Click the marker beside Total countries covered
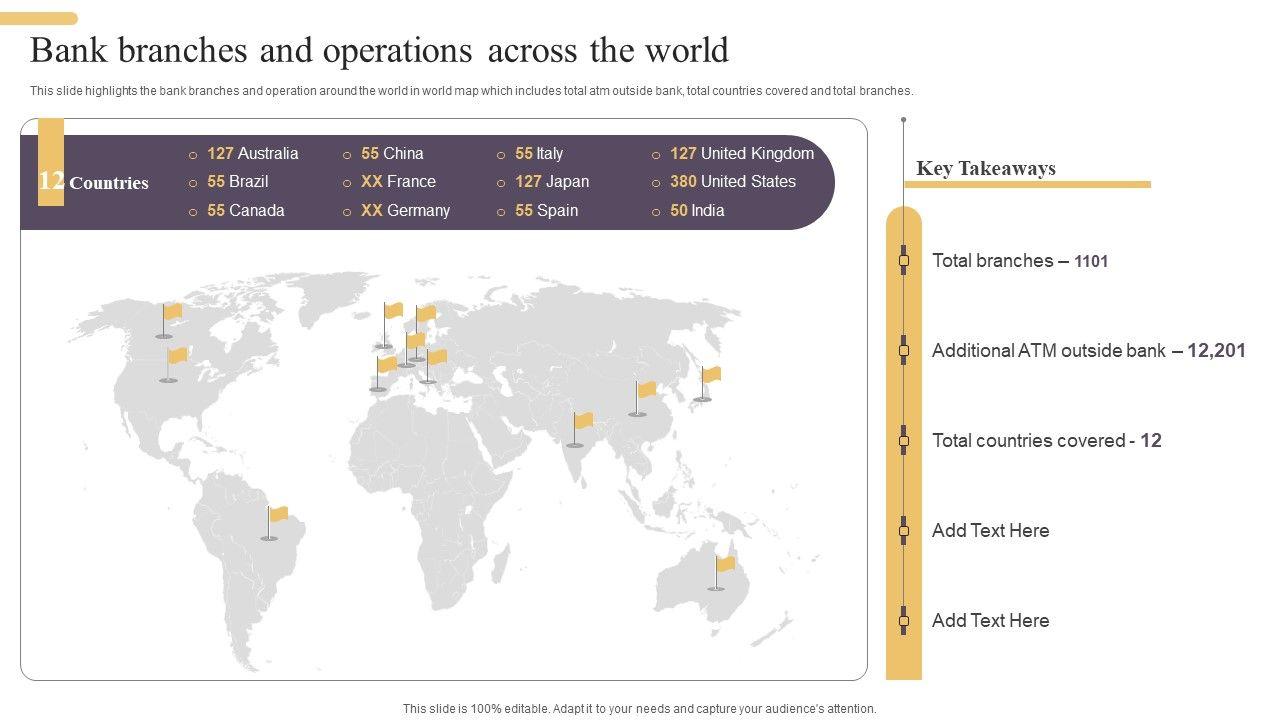The image size is (1280, 720). [x=904, y=441]
